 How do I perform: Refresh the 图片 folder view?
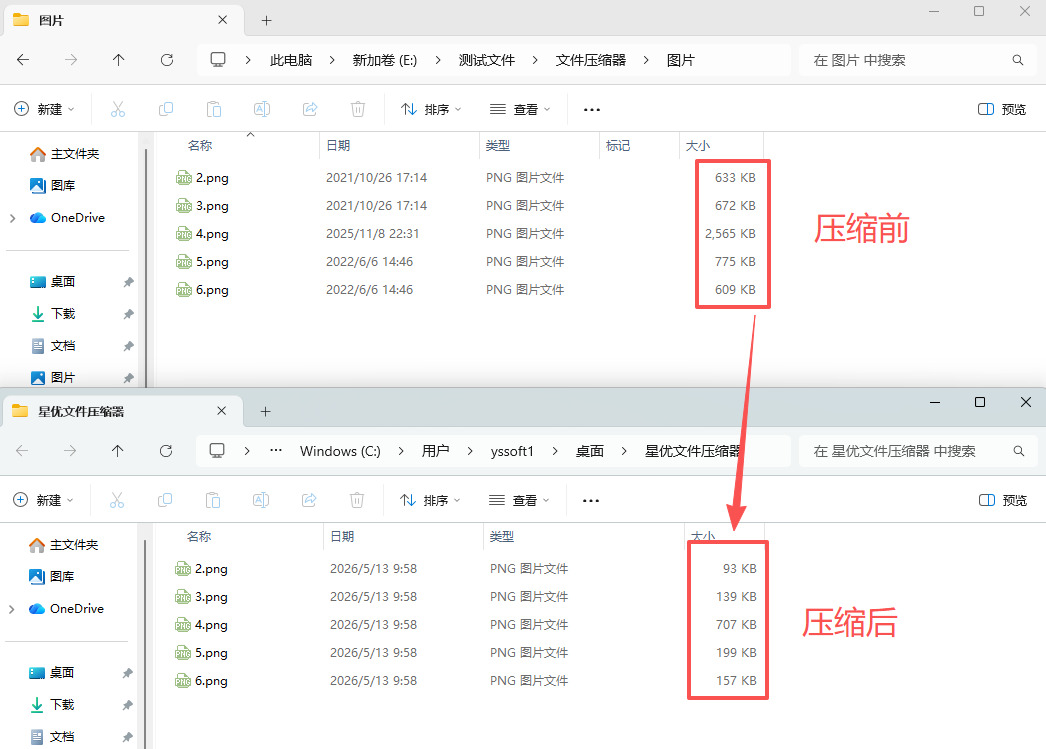click(167, 60)
